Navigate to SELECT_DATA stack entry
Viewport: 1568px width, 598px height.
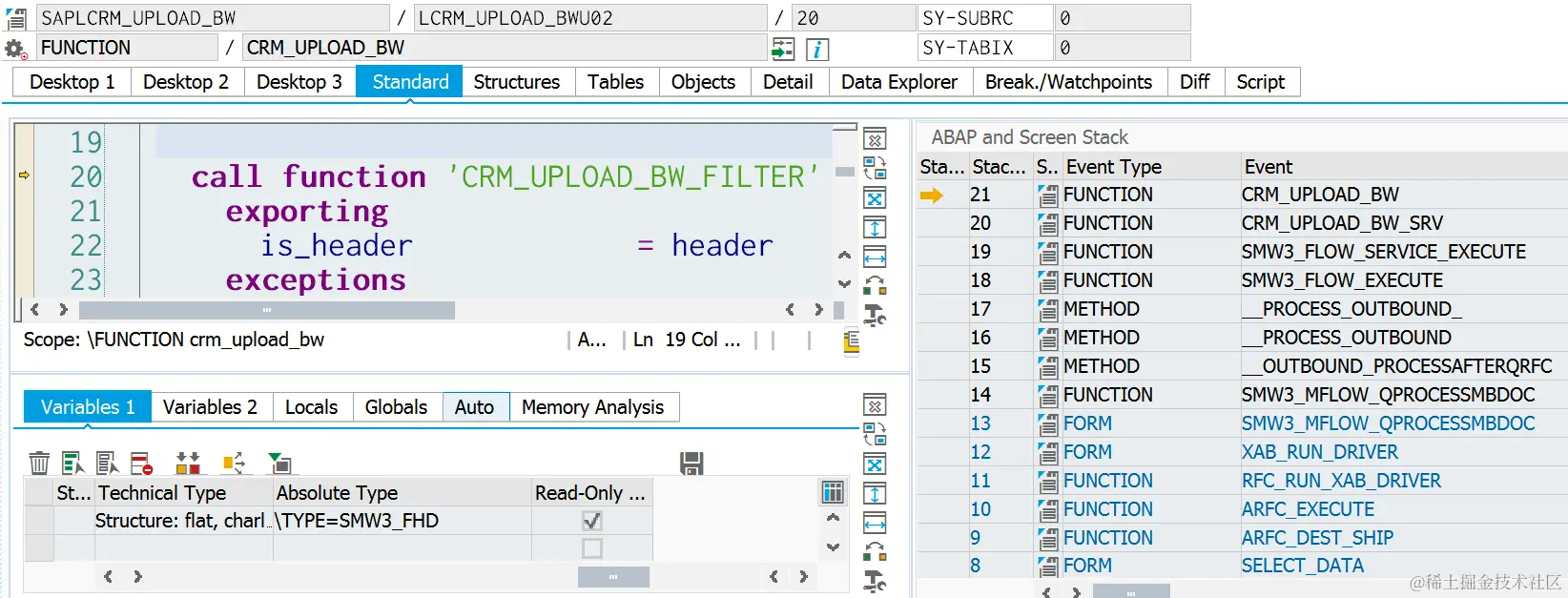tap(1302, 566)
